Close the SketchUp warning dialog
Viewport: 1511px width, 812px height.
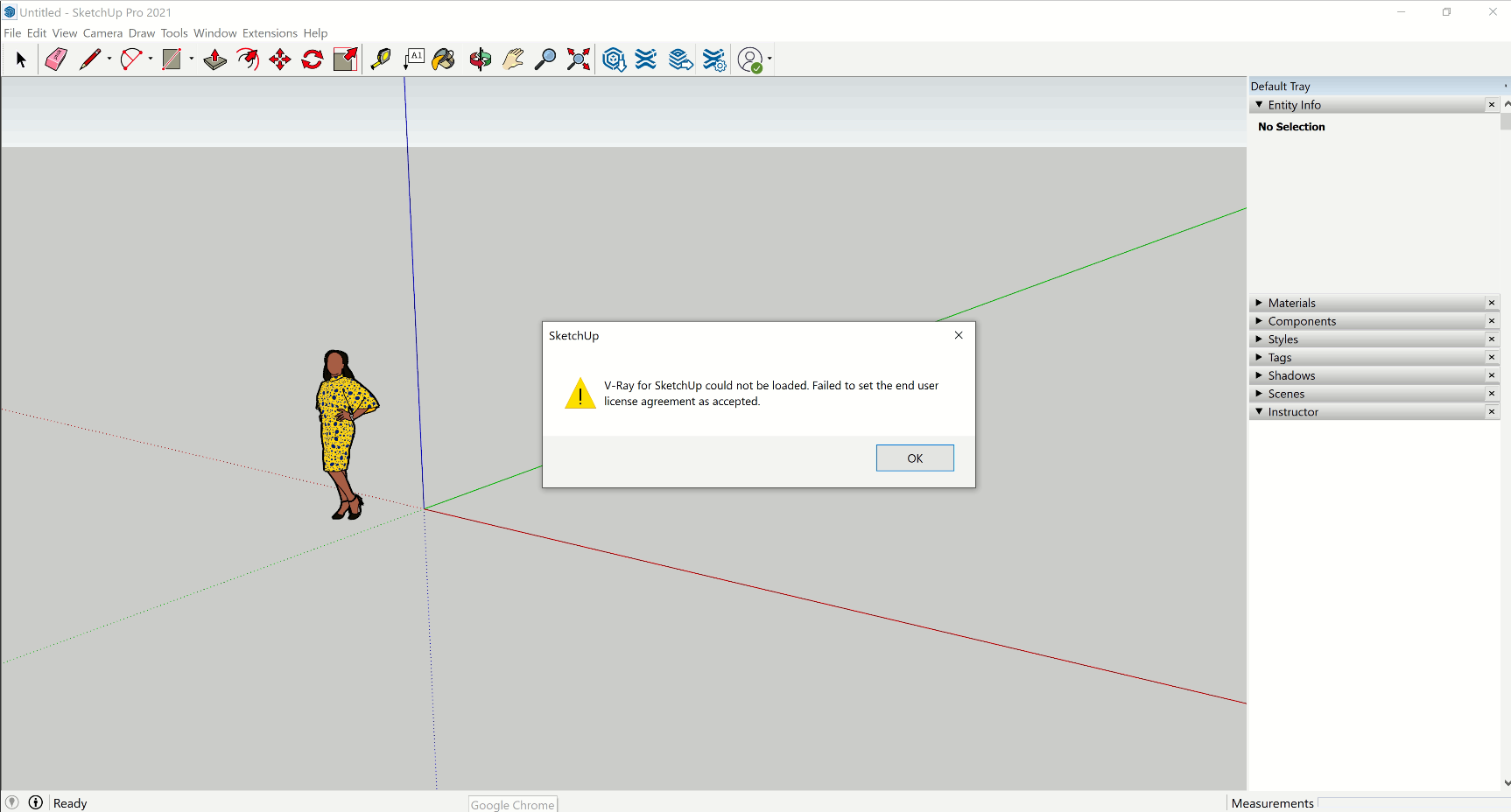pyautogui.click(x=959, y=335)
